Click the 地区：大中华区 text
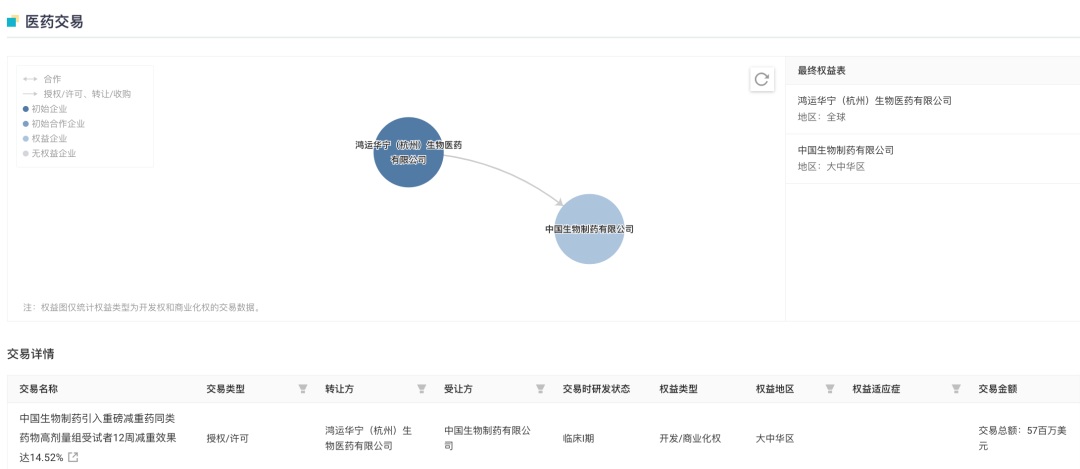 pos(831,167)
